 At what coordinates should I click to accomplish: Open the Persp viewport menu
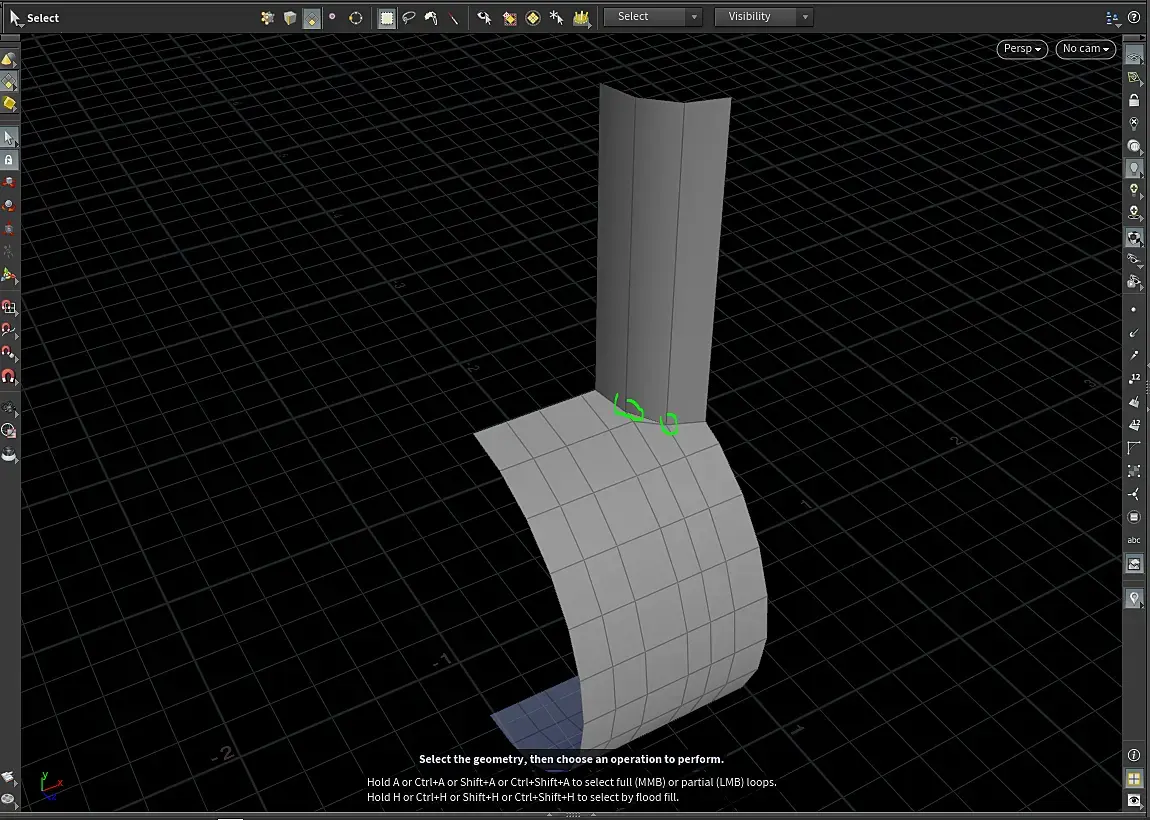(1022, 49)
